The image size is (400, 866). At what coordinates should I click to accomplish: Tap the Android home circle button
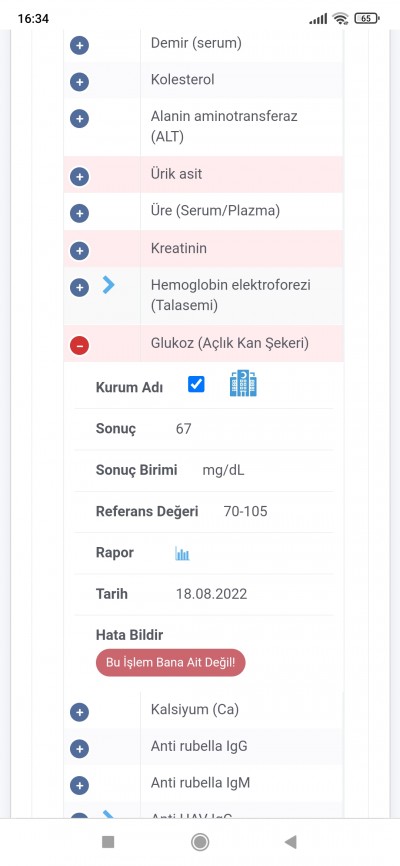click(200, 842)
